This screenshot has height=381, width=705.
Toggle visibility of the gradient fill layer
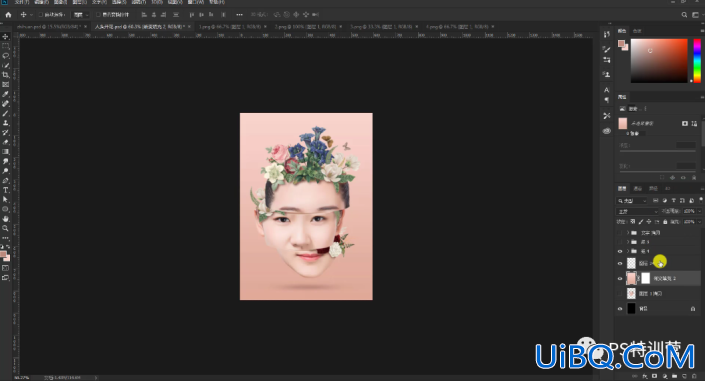point(620,278)
